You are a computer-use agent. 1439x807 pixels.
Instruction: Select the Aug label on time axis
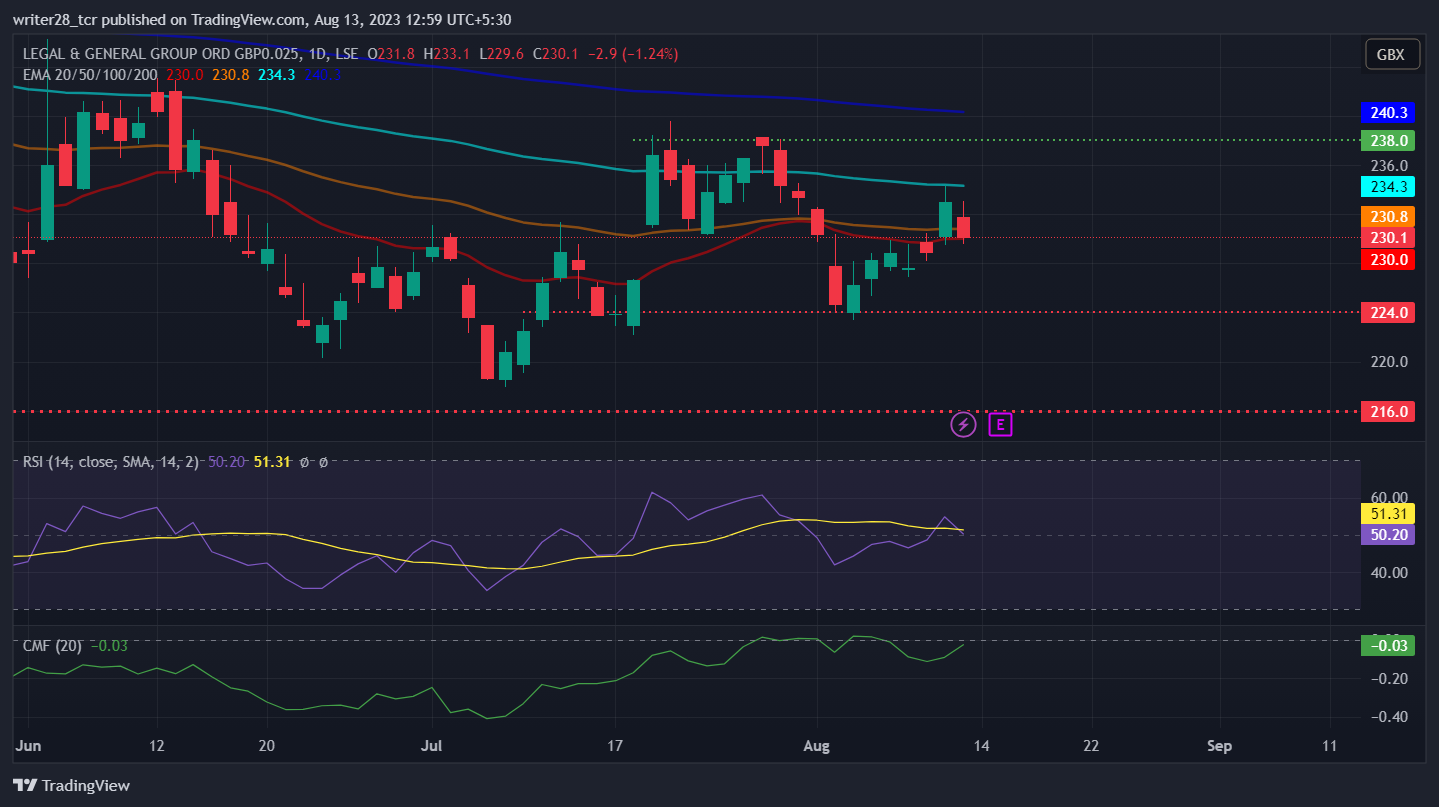817,746
